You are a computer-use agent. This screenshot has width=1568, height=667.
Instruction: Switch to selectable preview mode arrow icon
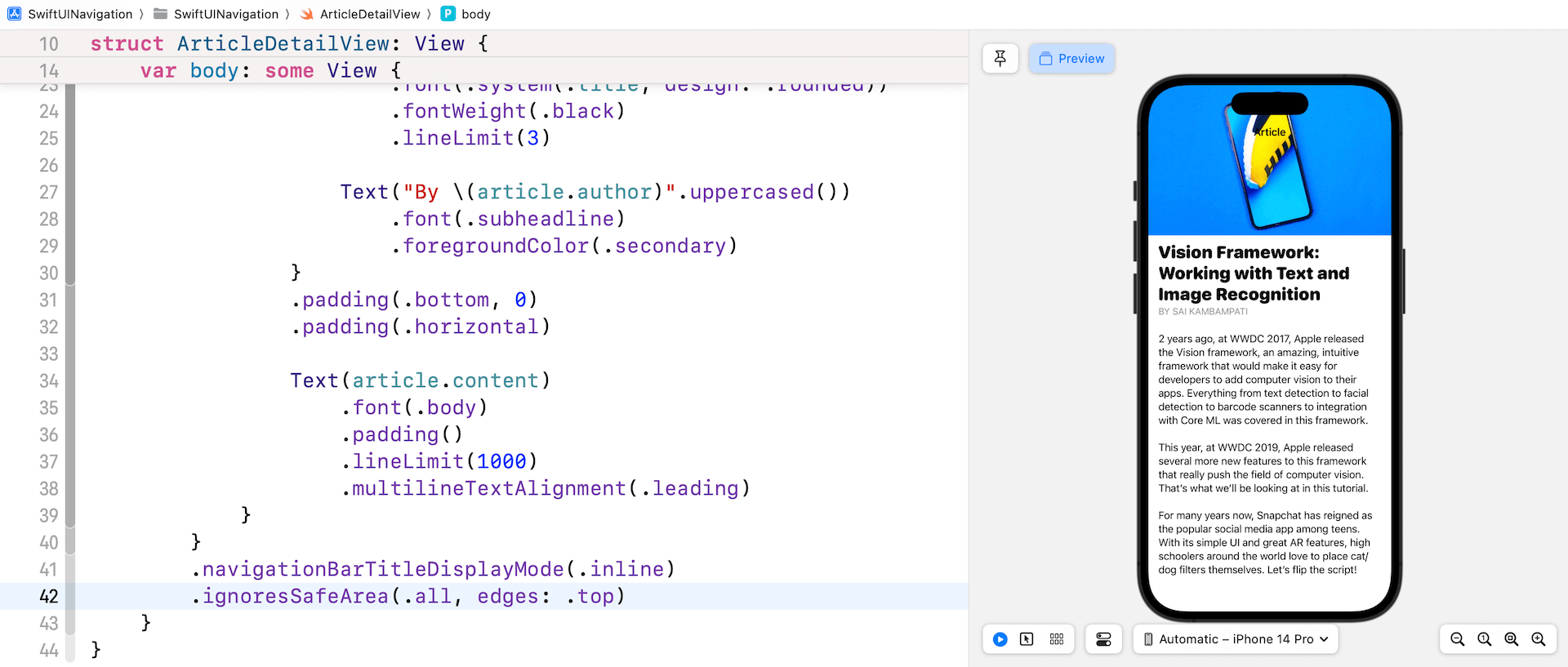(1027, 639)
